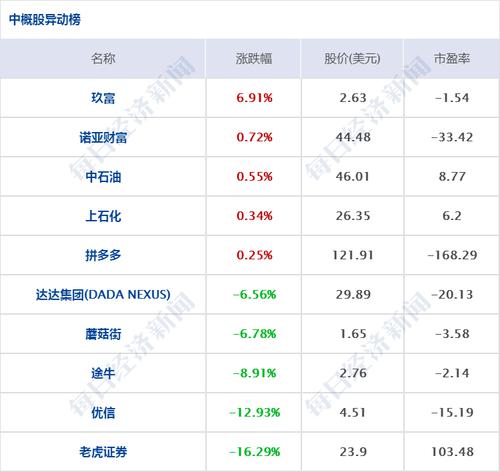Open the 老虎证券 stock link

coord(103,452)
